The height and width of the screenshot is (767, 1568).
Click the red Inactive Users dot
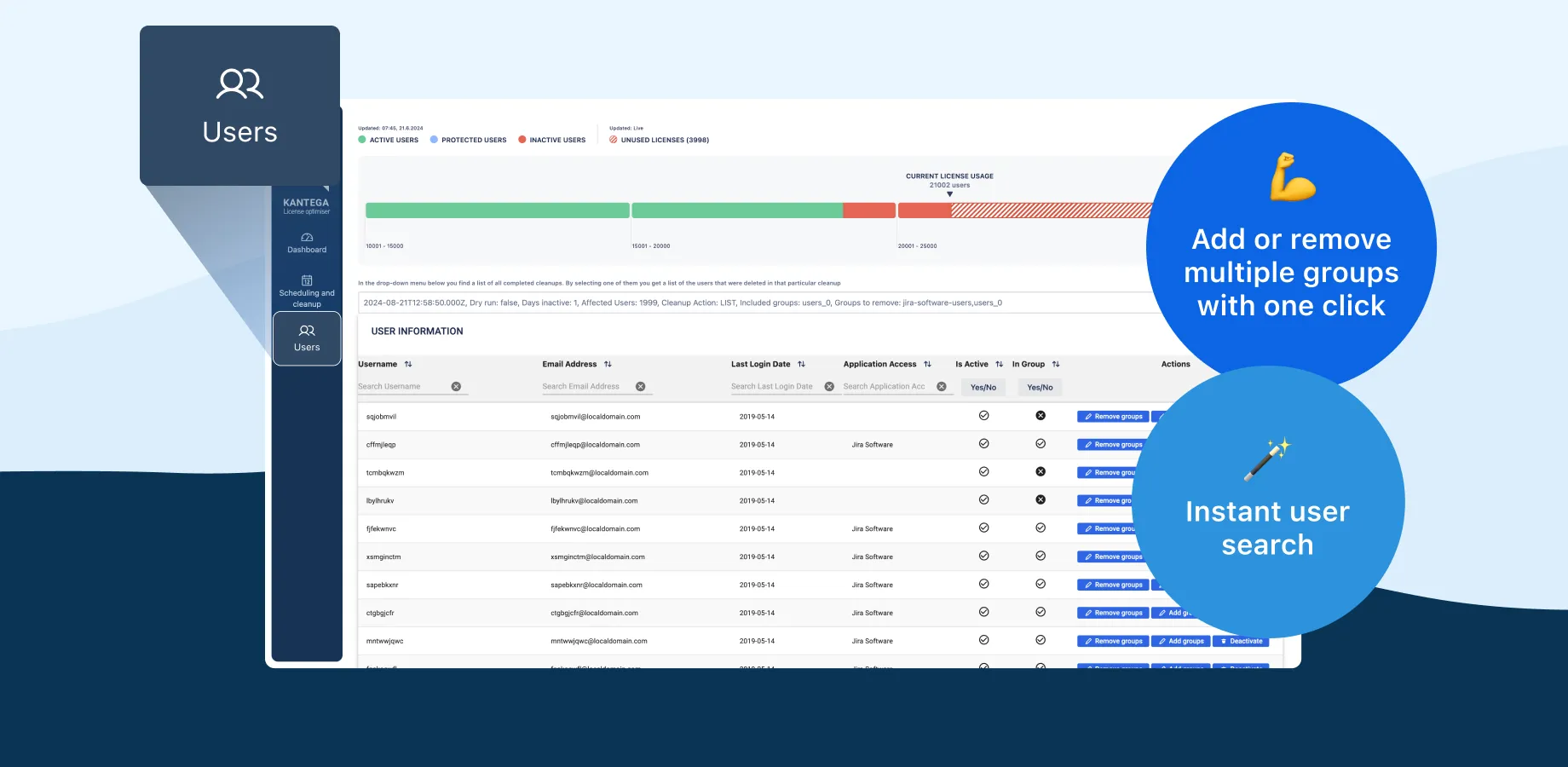pos(522,139)
